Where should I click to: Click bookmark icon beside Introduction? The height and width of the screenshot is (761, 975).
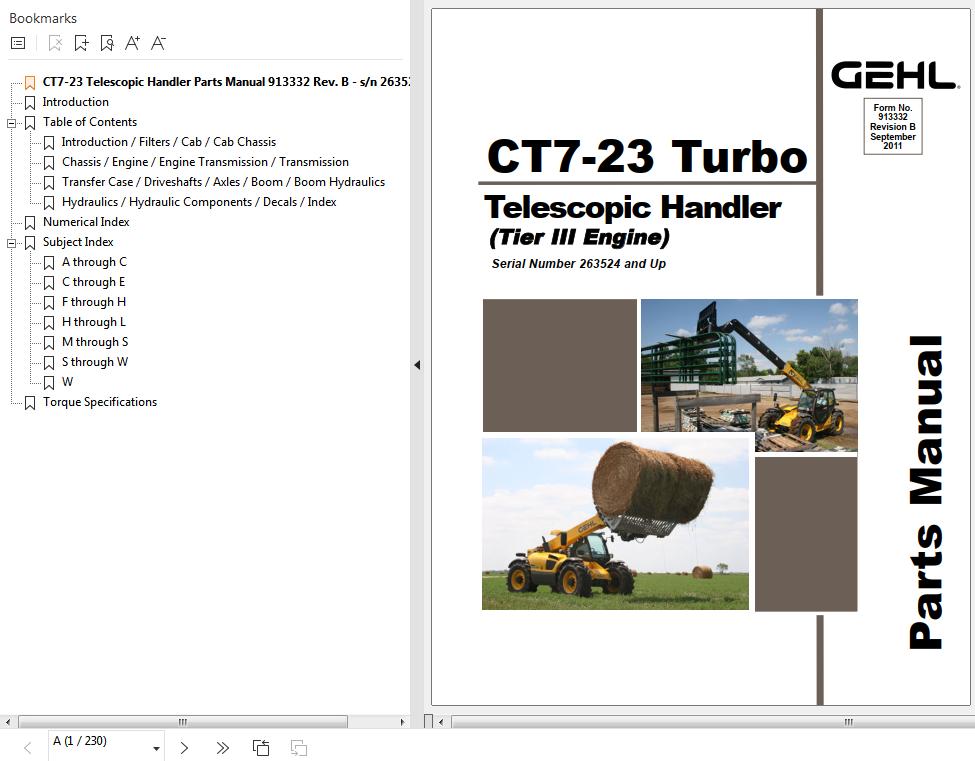[29, 103]
